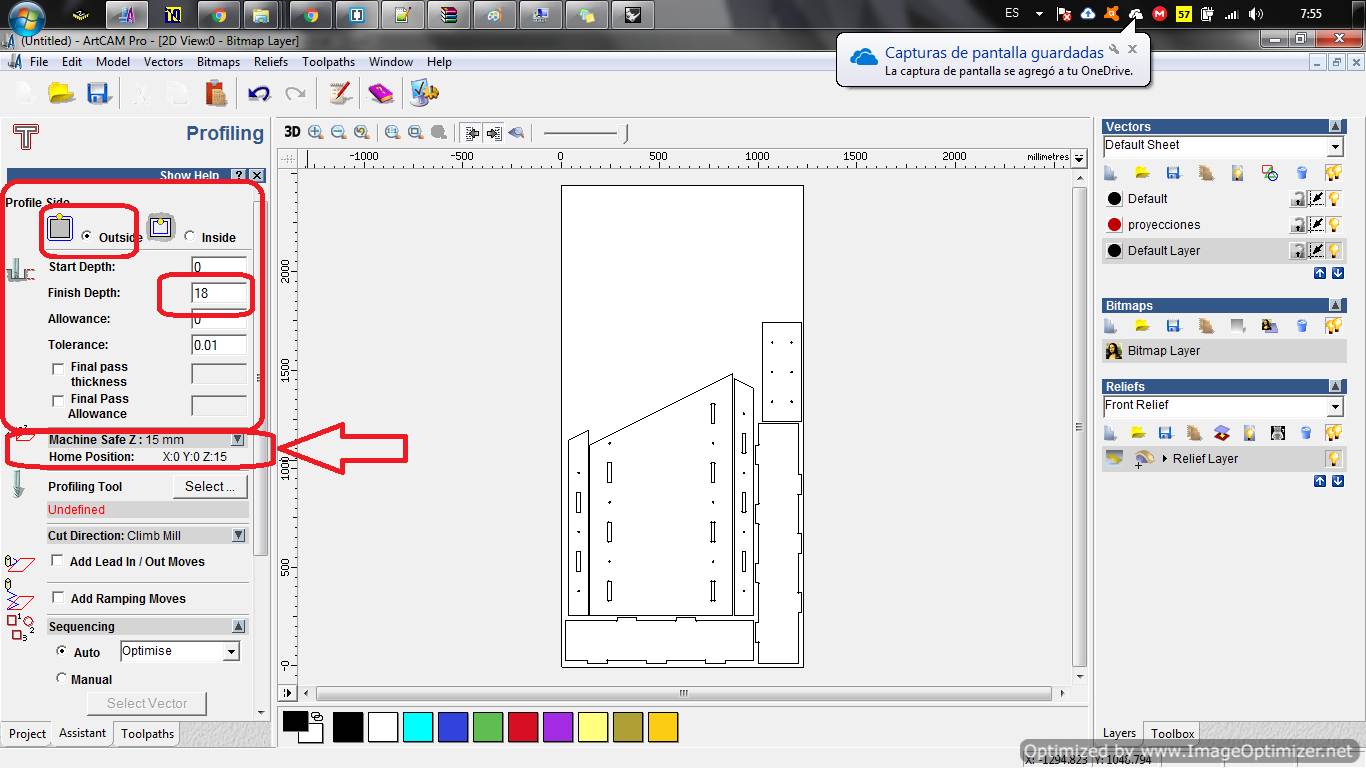
Task: Save the model with the floppy disk icon
Action: pyautogui.click(x=98, y=94)
